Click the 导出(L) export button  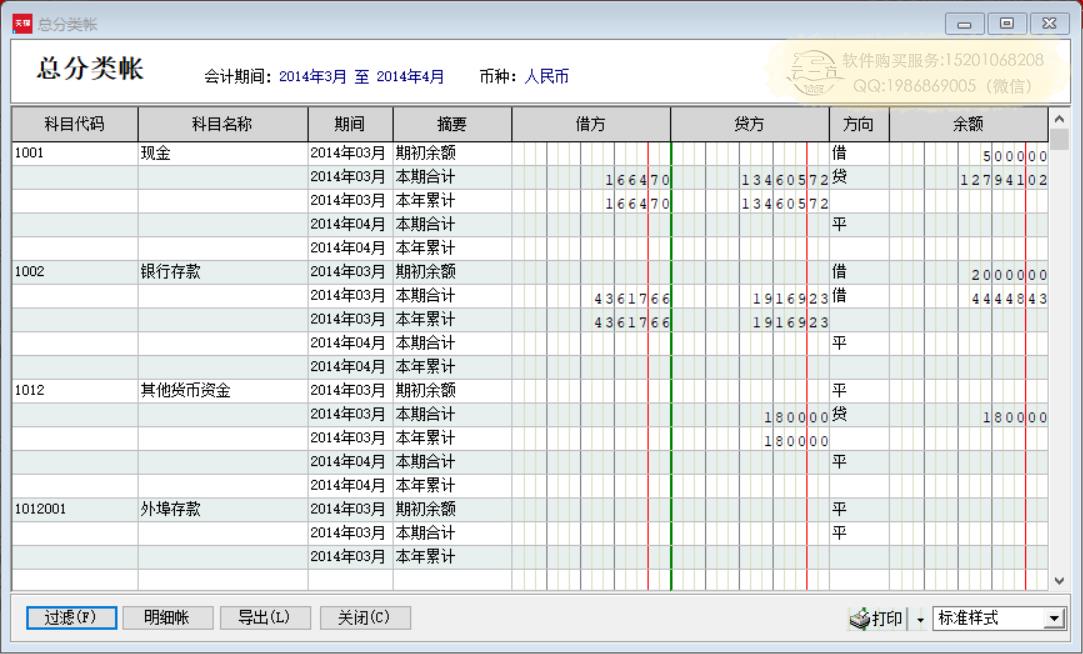coord(263,618)
